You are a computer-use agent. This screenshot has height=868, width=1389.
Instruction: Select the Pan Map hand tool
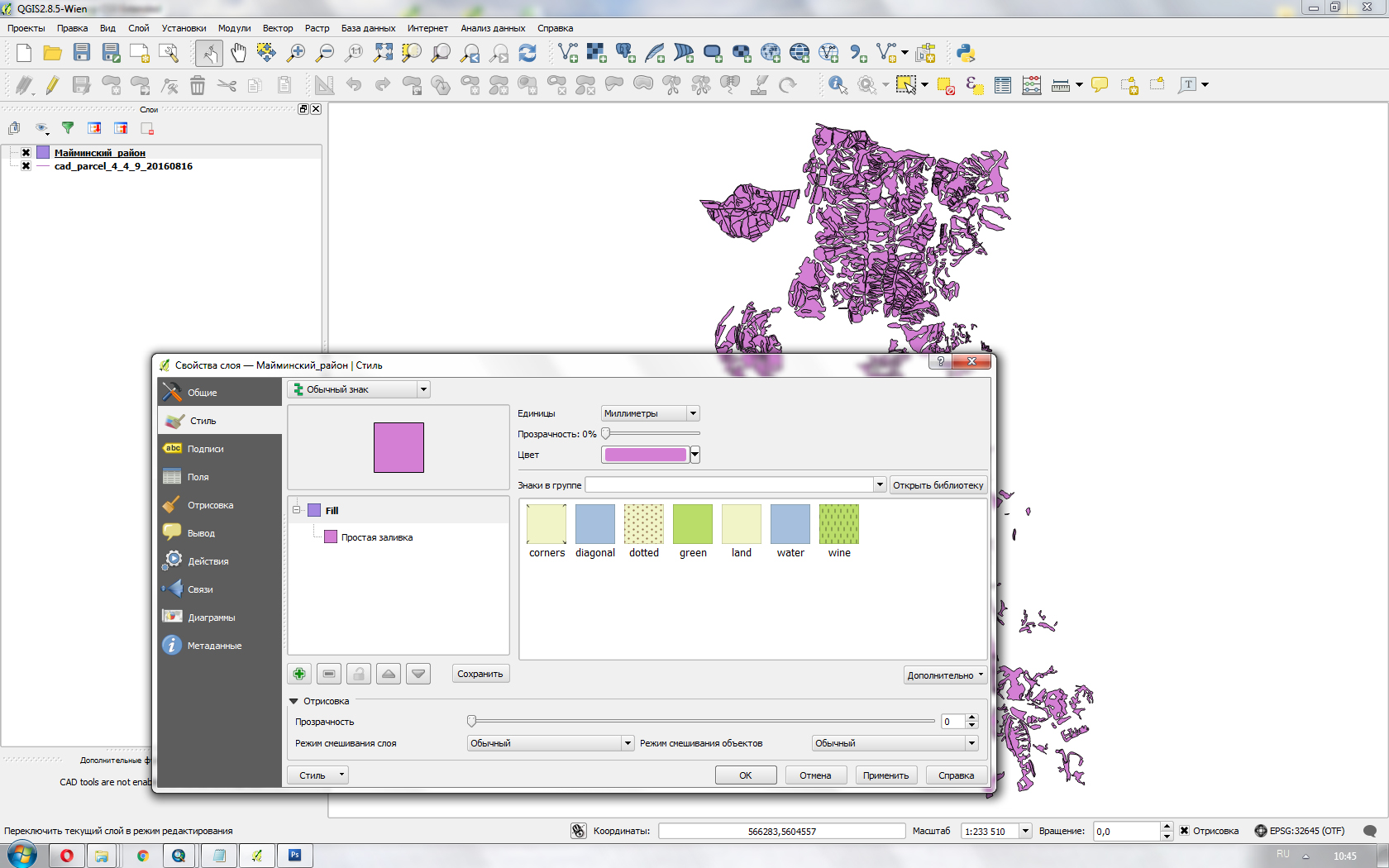238,54
